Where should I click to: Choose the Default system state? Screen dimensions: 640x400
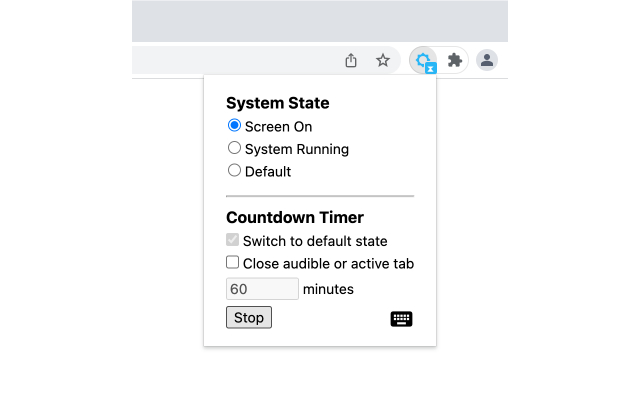(235, 171)
